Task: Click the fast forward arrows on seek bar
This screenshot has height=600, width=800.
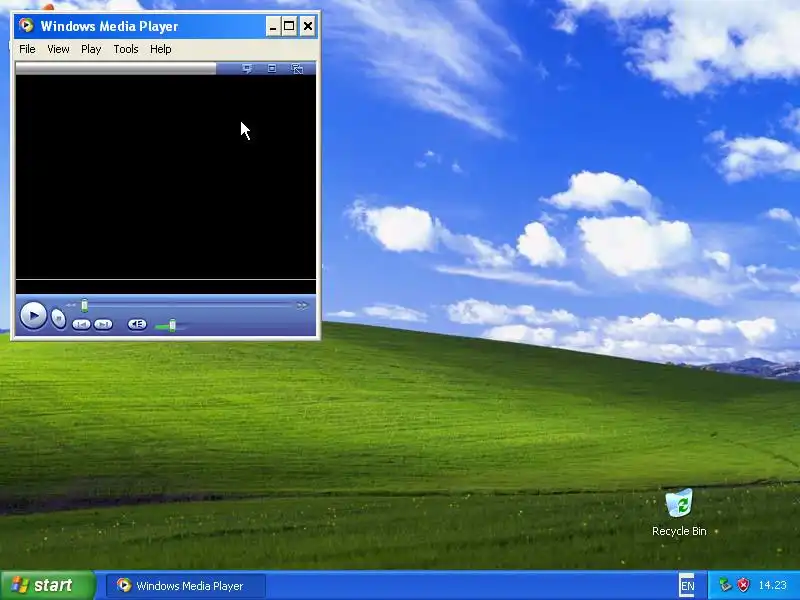Action: pos(303,305)
